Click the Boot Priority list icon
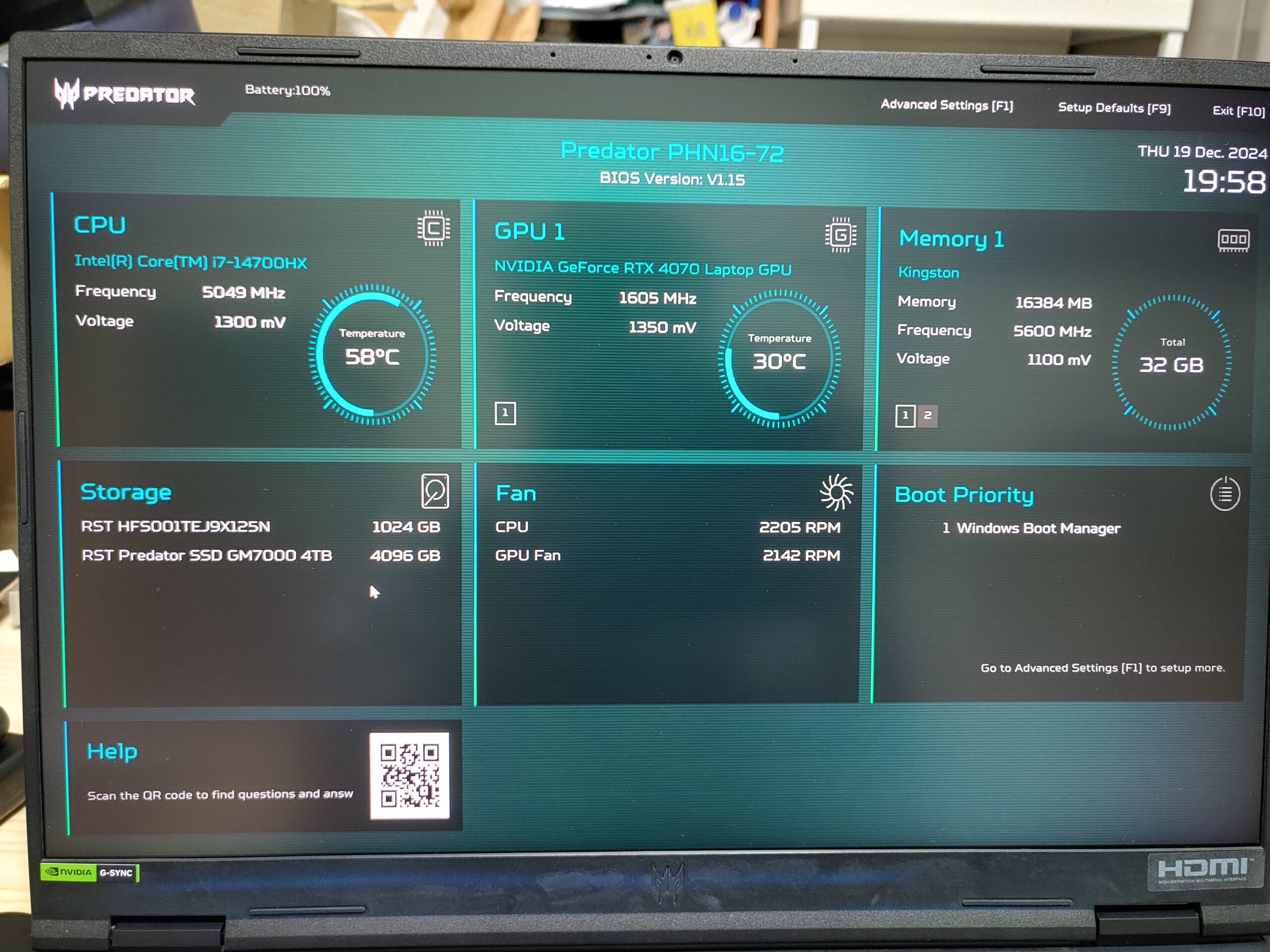Screen dimensions: 1270x952 point(1225,493)
